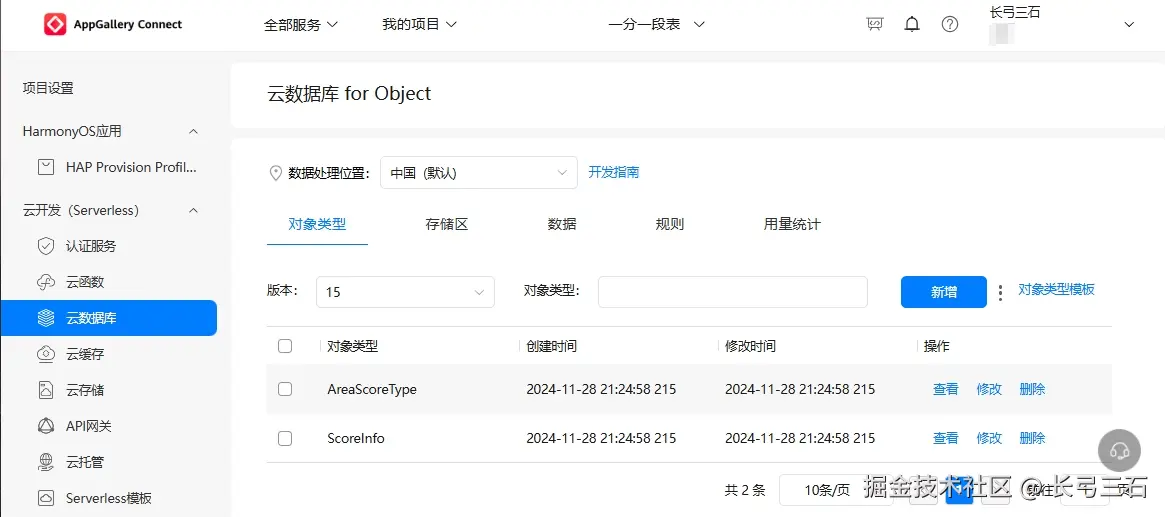Click the blue 新增 button
The image size is (1165, 517).
coord(943,292)
